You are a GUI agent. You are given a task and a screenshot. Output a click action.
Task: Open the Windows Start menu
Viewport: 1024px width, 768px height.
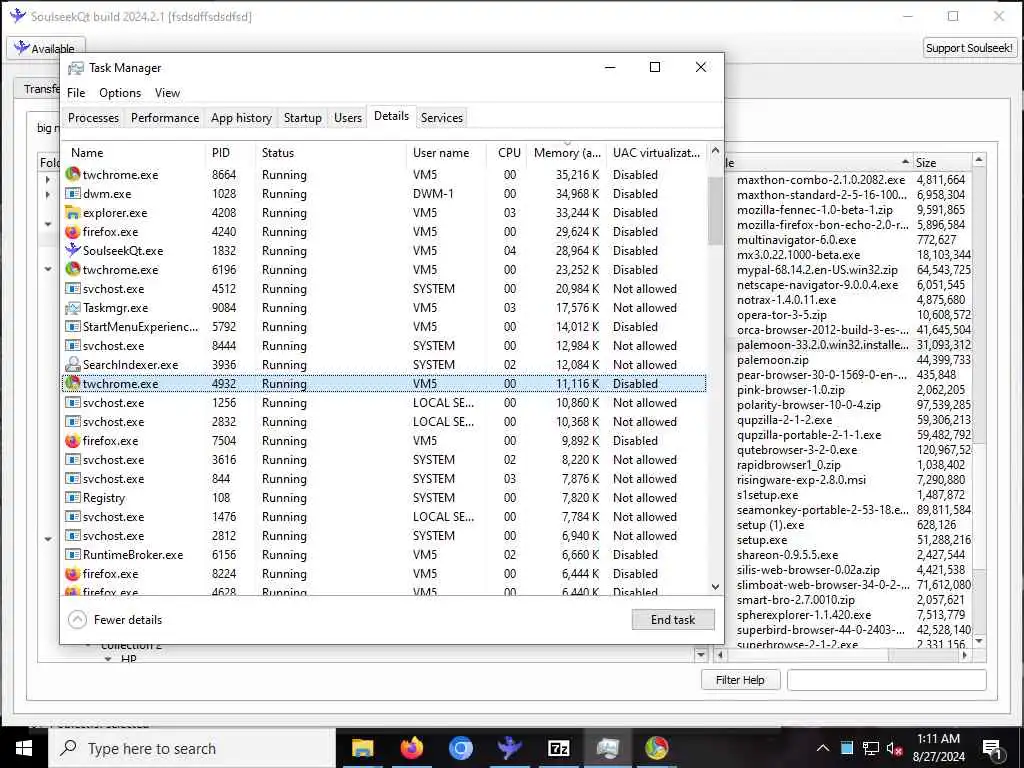[x=24, y=748]
